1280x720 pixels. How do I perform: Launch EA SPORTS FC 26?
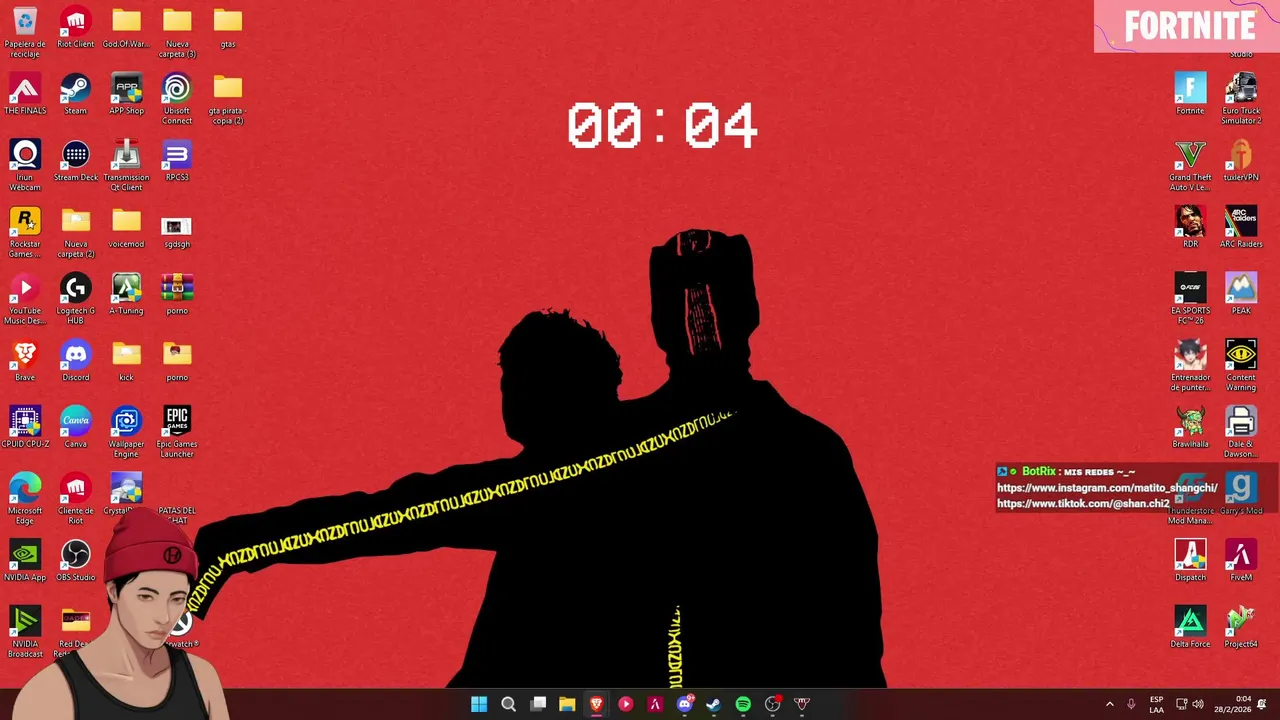click(x=1190, y=299)
